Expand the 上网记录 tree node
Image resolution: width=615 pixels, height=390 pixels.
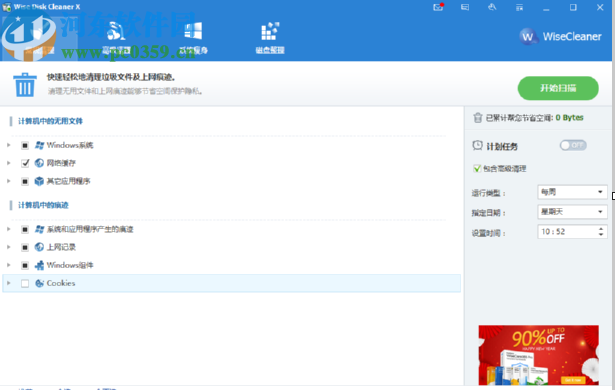tap(9, 247)
